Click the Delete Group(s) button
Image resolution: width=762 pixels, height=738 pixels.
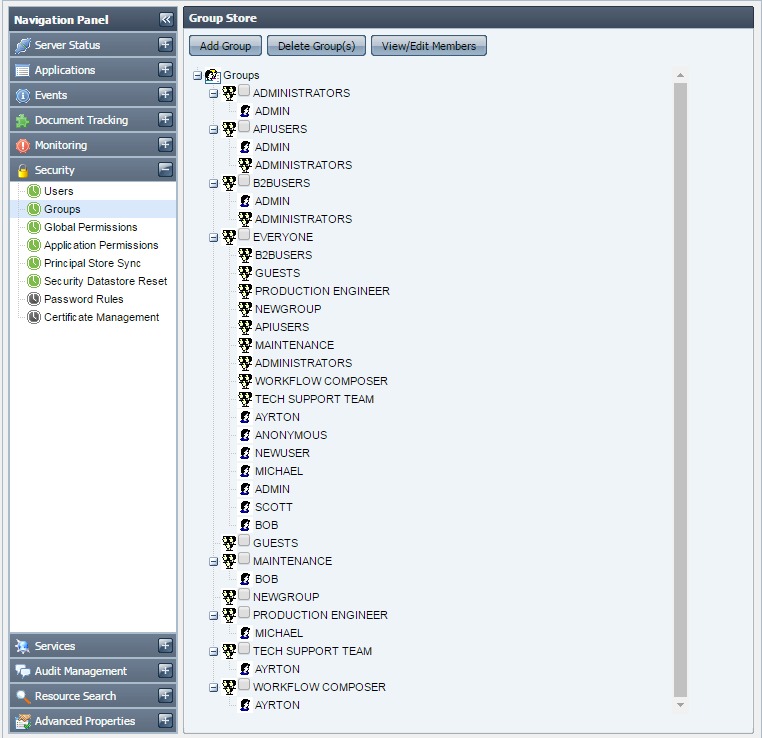pos(316,46)
